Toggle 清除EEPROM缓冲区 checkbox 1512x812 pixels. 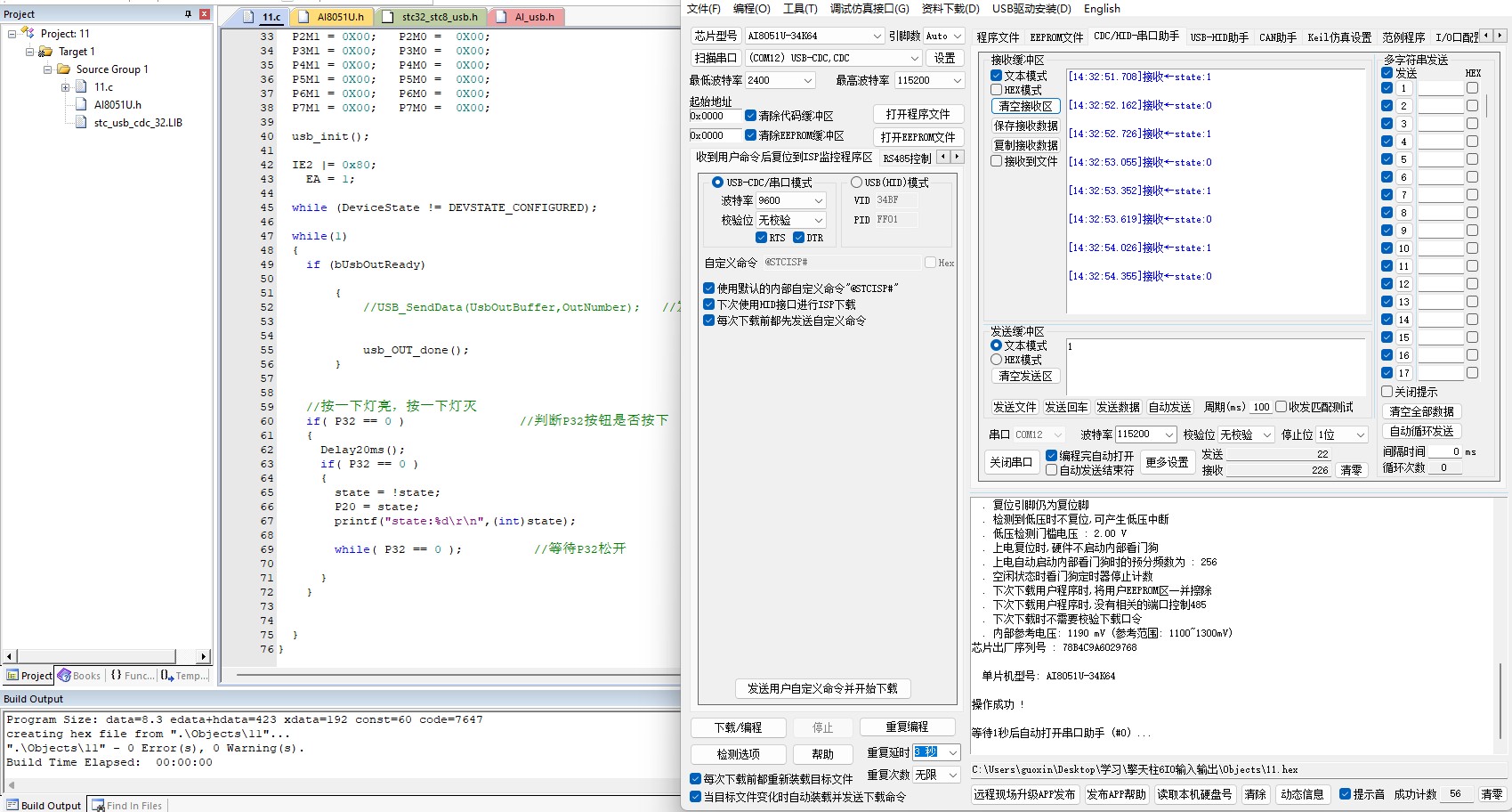coord(750,135)
